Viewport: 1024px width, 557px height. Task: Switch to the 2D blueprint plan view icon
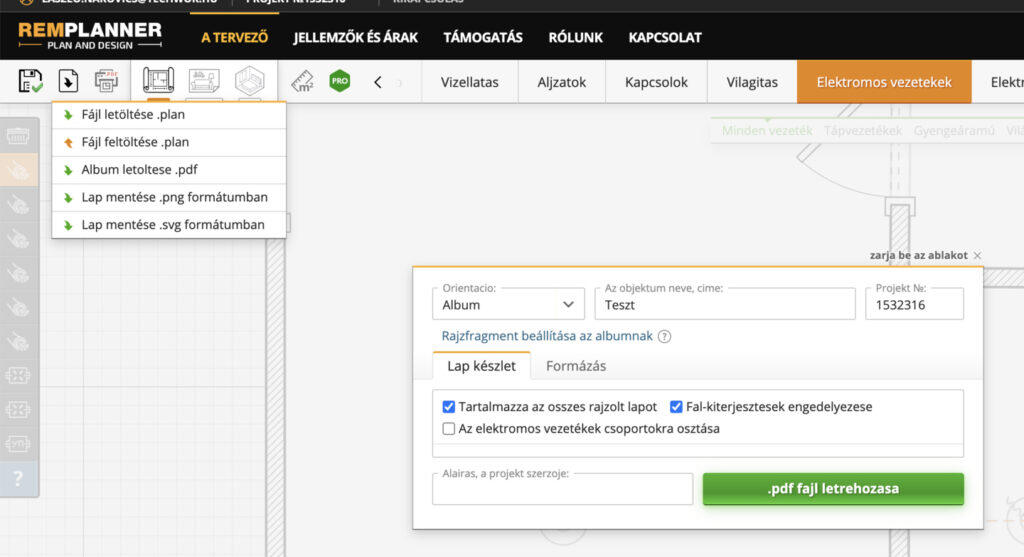pyautogui.click(x=158, y=80)
